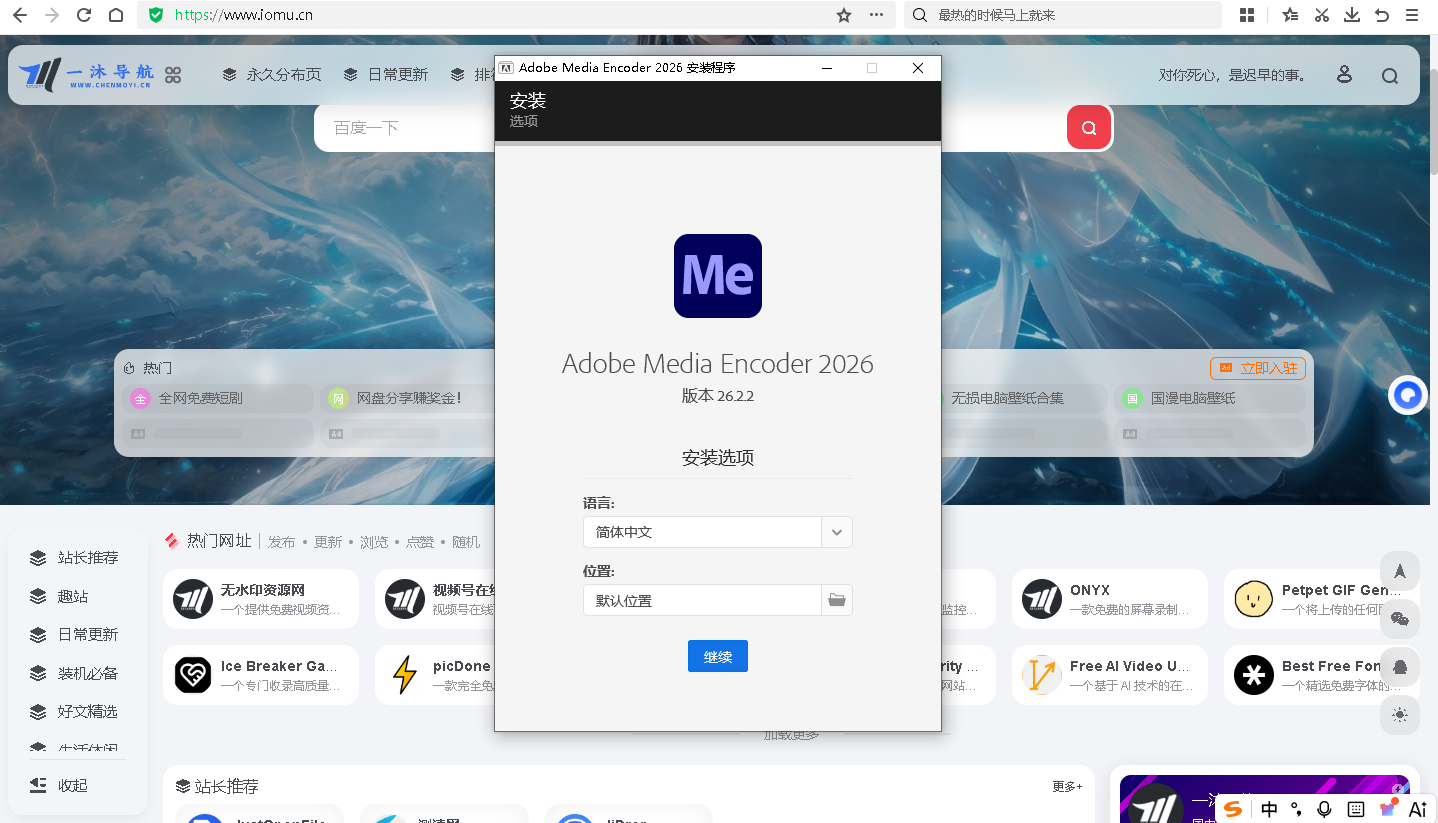The height and width of the screenshot is (823, 1438).
Task: Click the scissors screenshot icon
Action: 1322,15
